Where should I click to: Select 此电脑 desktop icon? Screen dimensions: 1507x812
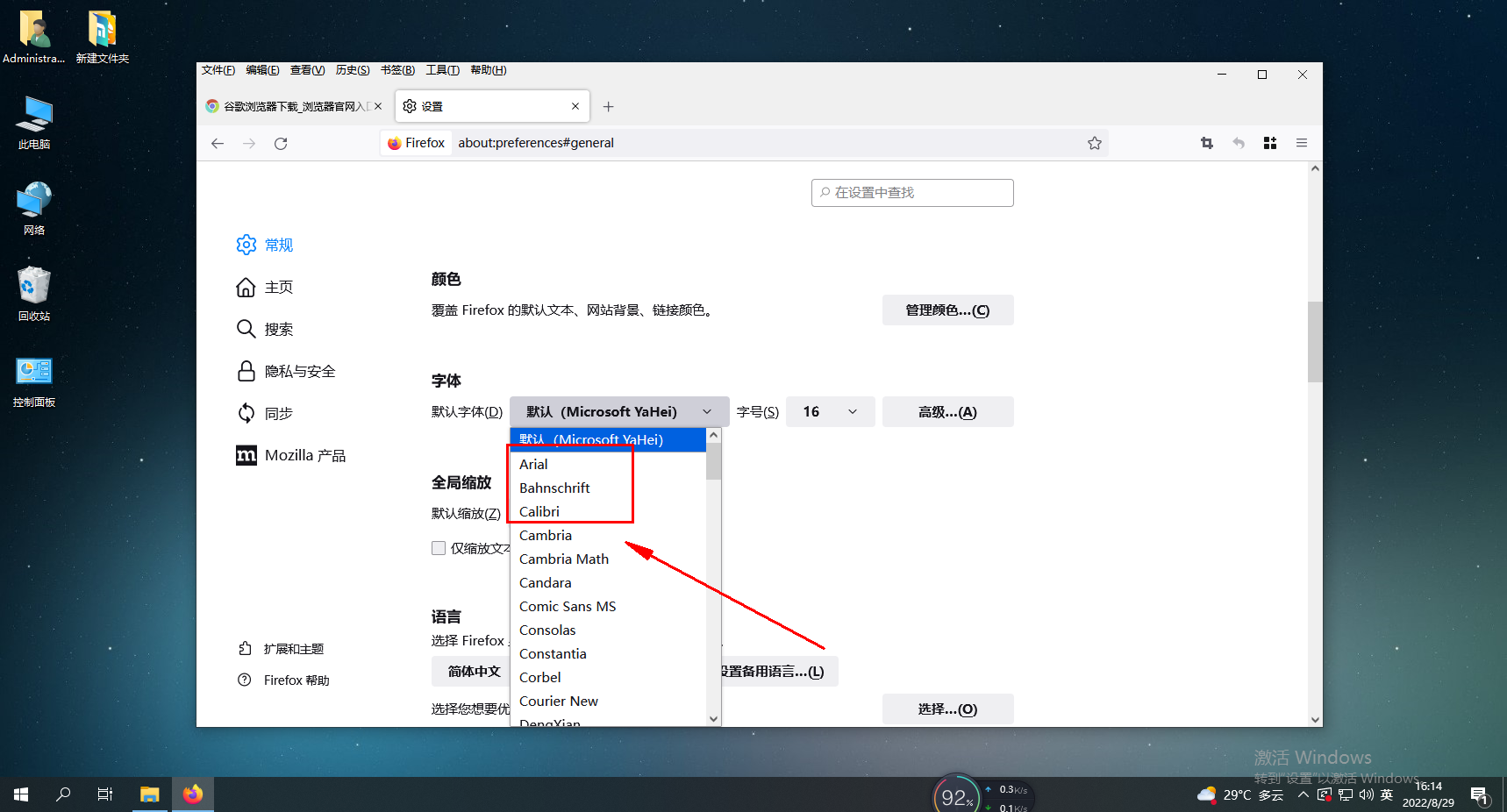pos(34,123)
